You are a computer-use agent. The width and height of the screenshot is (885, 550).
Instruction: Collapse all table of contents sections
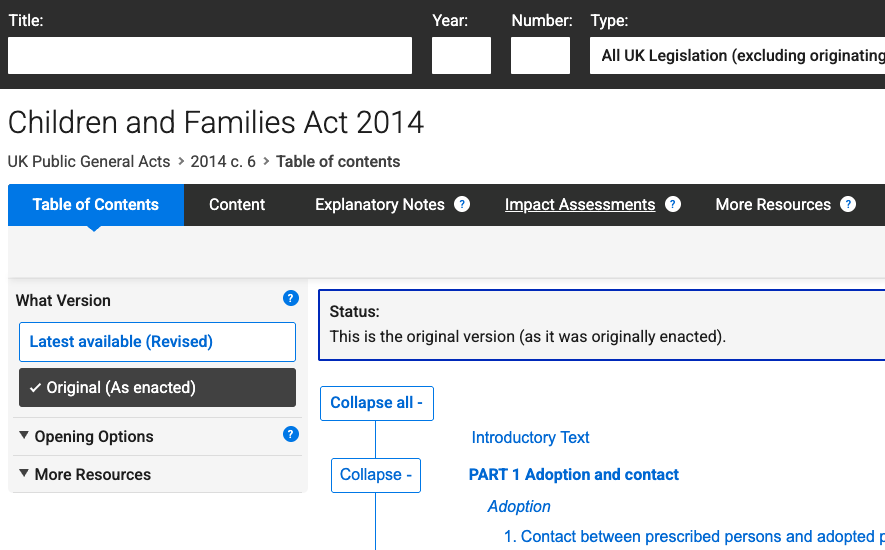click(x=377, y=403)
